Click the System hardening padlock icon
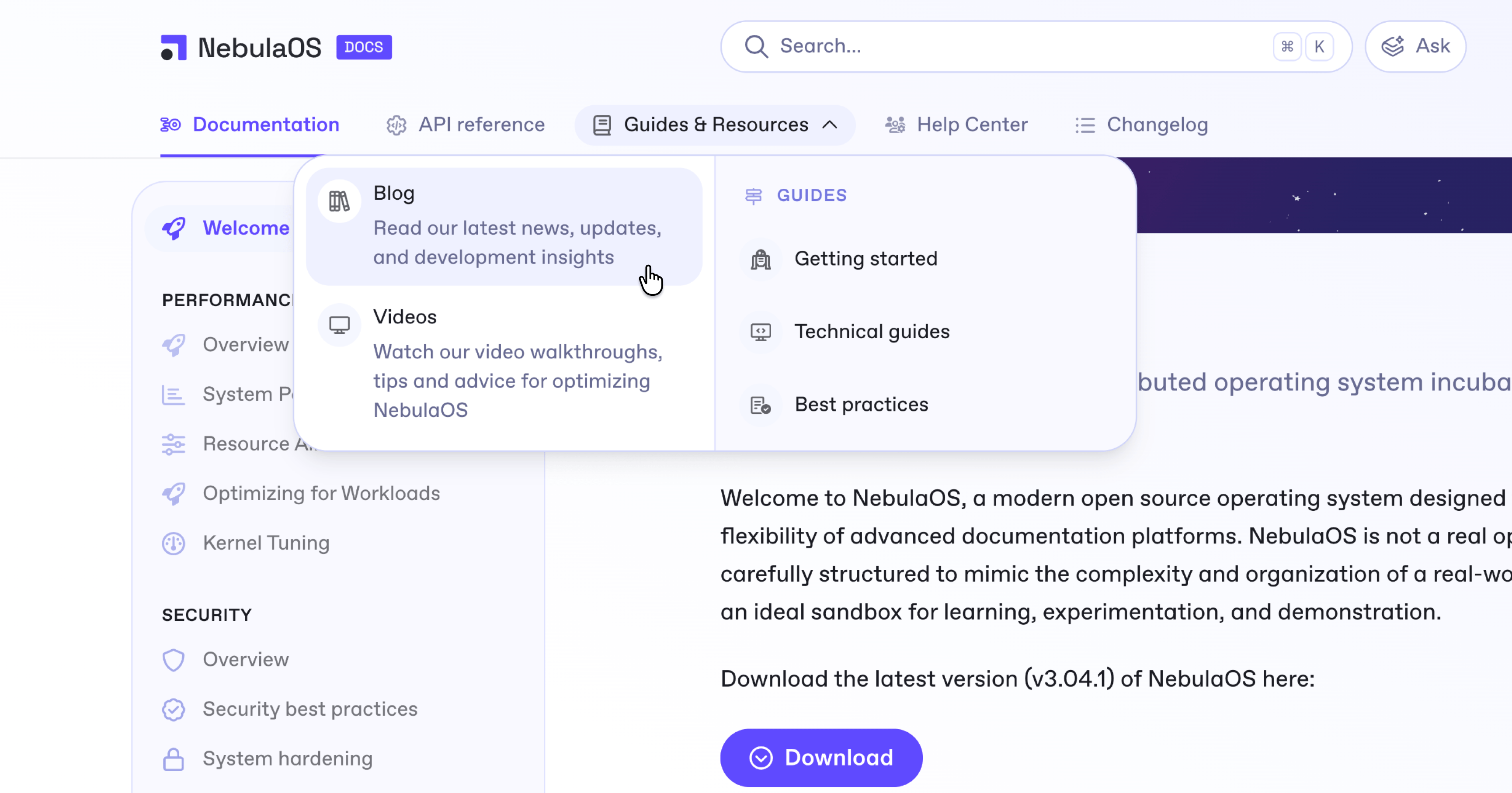 coord(173,758)
